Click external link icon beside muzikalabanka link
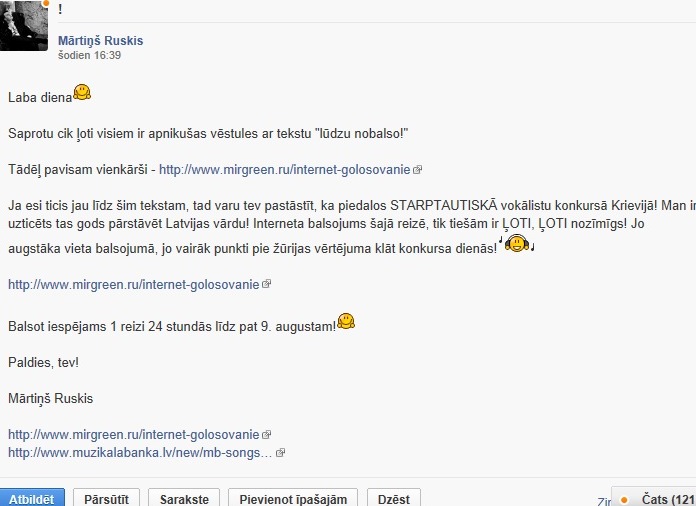Viewport: 696px width, 506px height. (280, 453)
